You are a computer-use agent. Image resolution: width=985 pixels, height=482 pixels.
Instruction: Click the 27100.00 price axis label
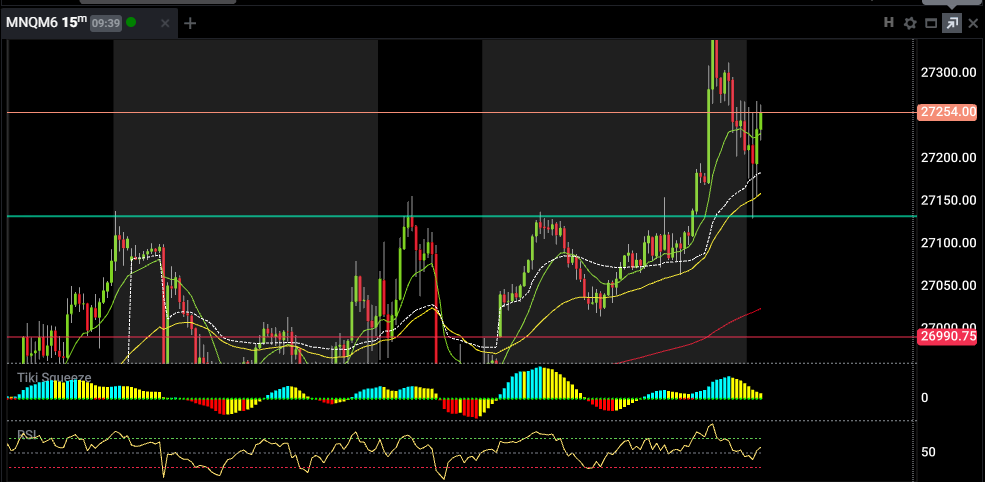click(x=949, y=243)
